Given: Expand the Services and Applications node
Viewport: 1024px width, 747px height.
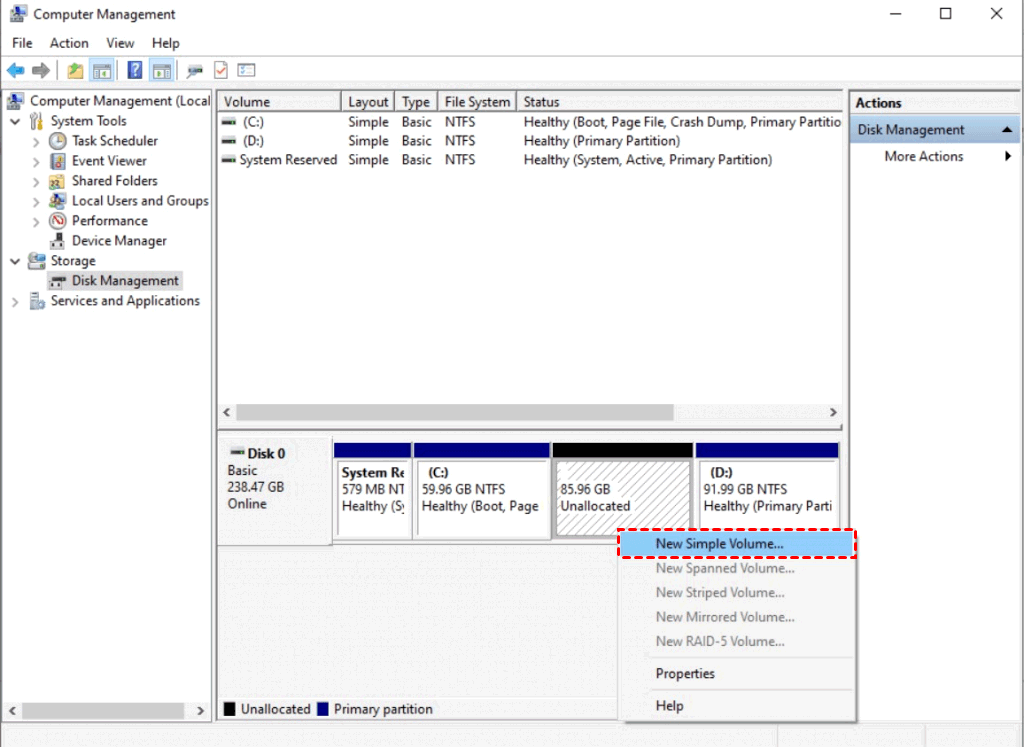Looking at the screenshot, I should tap(15, 301).
